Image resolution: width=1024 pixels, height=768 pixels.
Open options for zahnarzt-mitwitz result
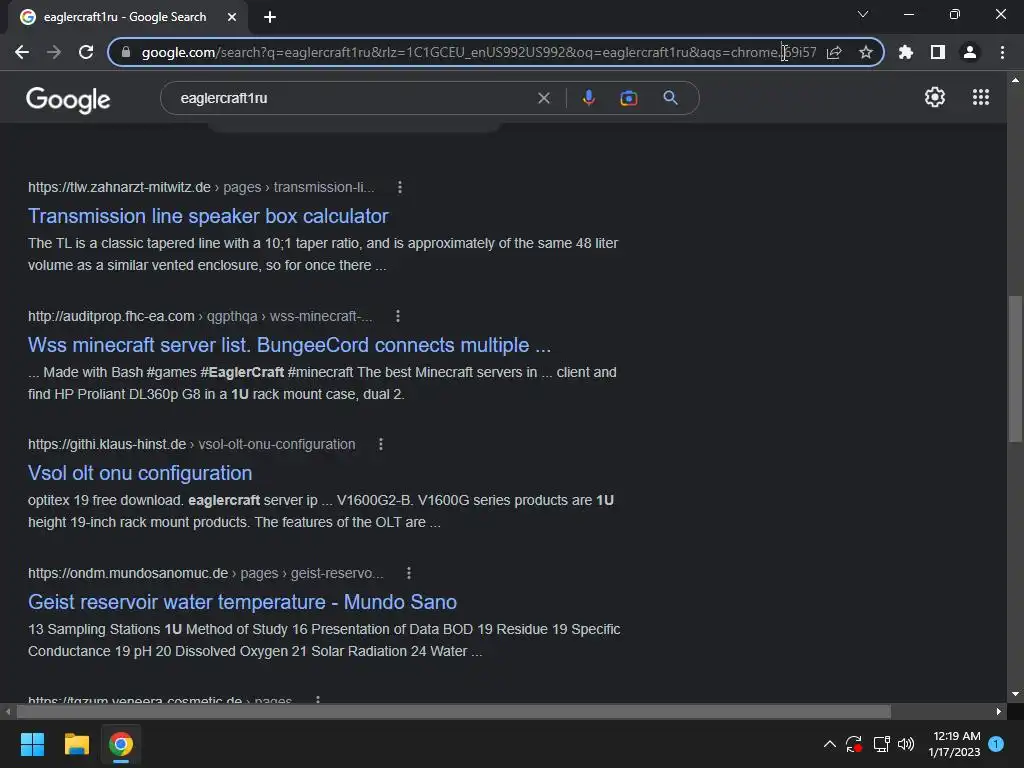point(400,187)
